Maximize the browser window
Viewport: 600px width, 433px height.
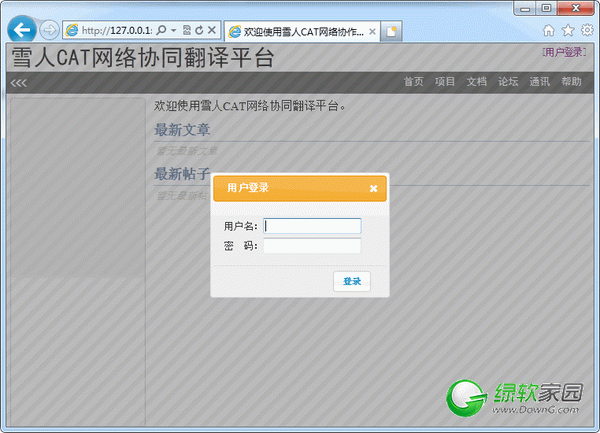546,8
